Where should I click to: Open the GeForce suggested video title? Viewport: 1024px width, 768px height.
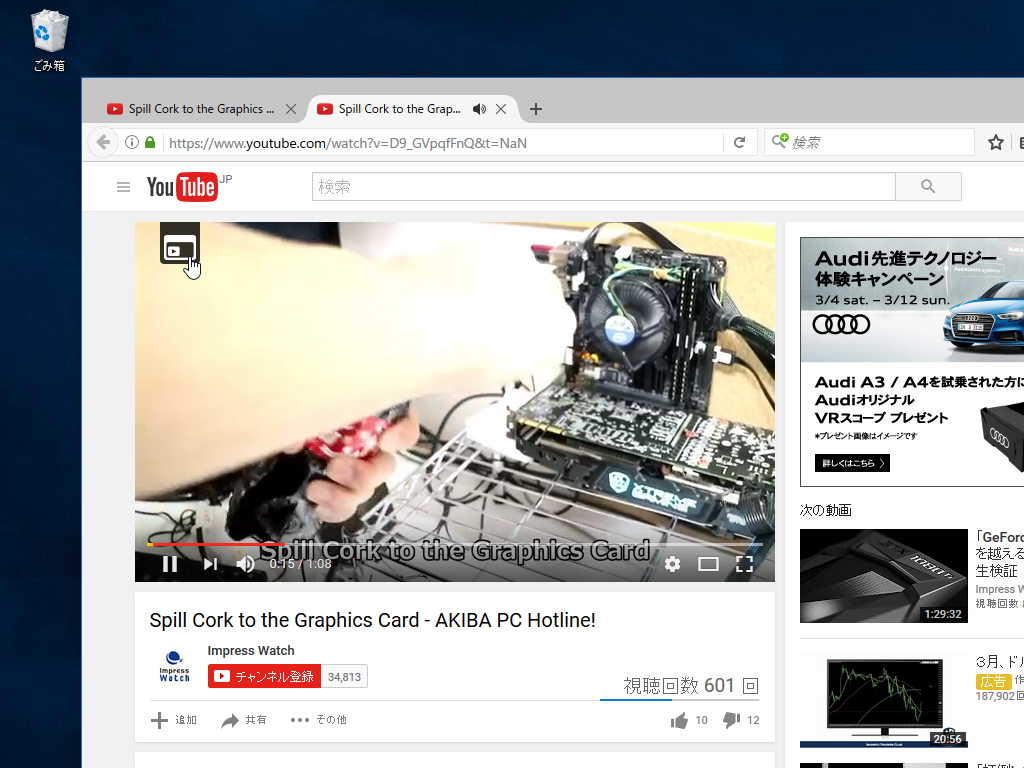click(999, 554)
